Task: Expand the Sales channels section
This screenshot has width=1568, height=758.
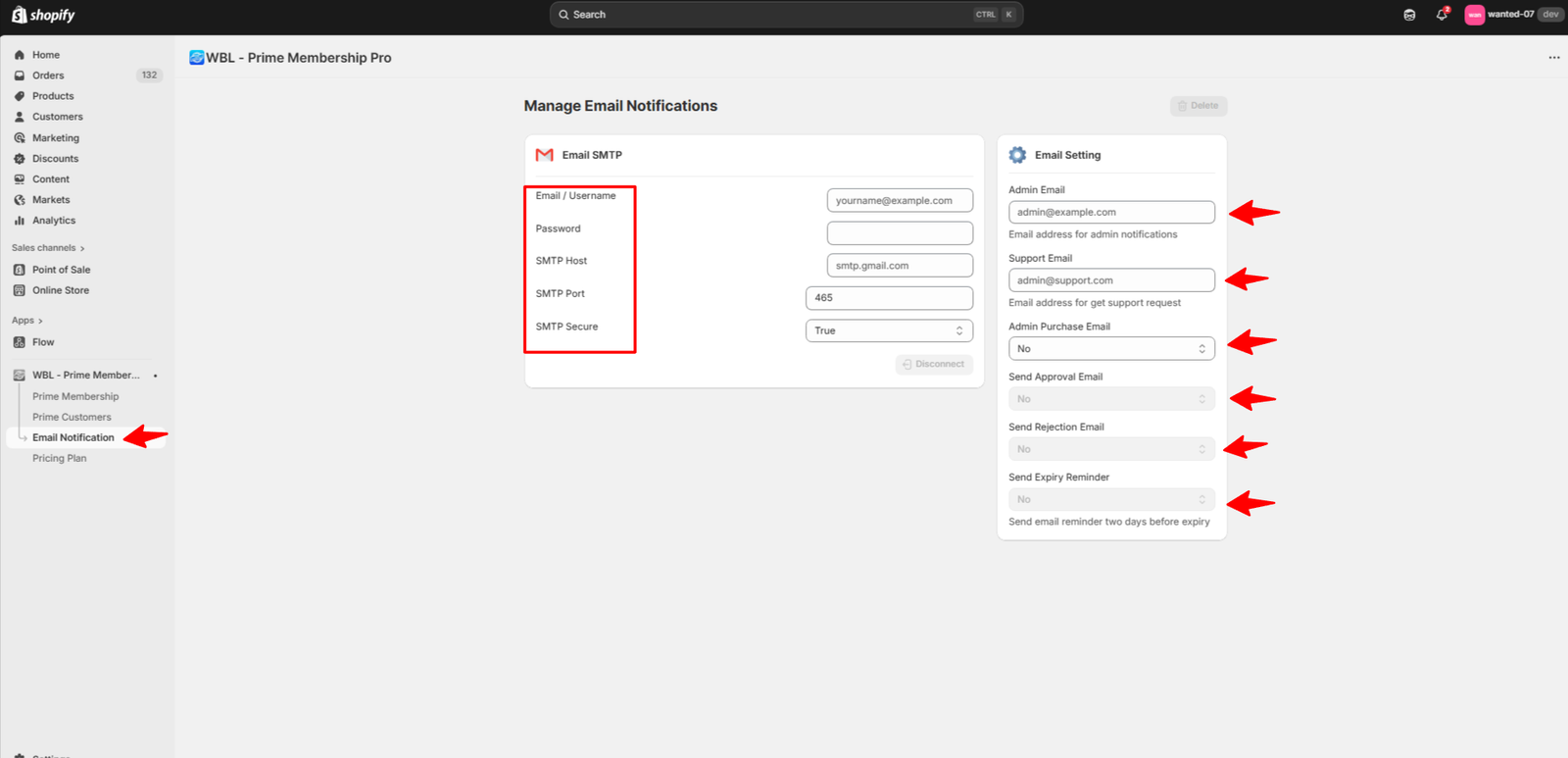Action: coord(48,248)
